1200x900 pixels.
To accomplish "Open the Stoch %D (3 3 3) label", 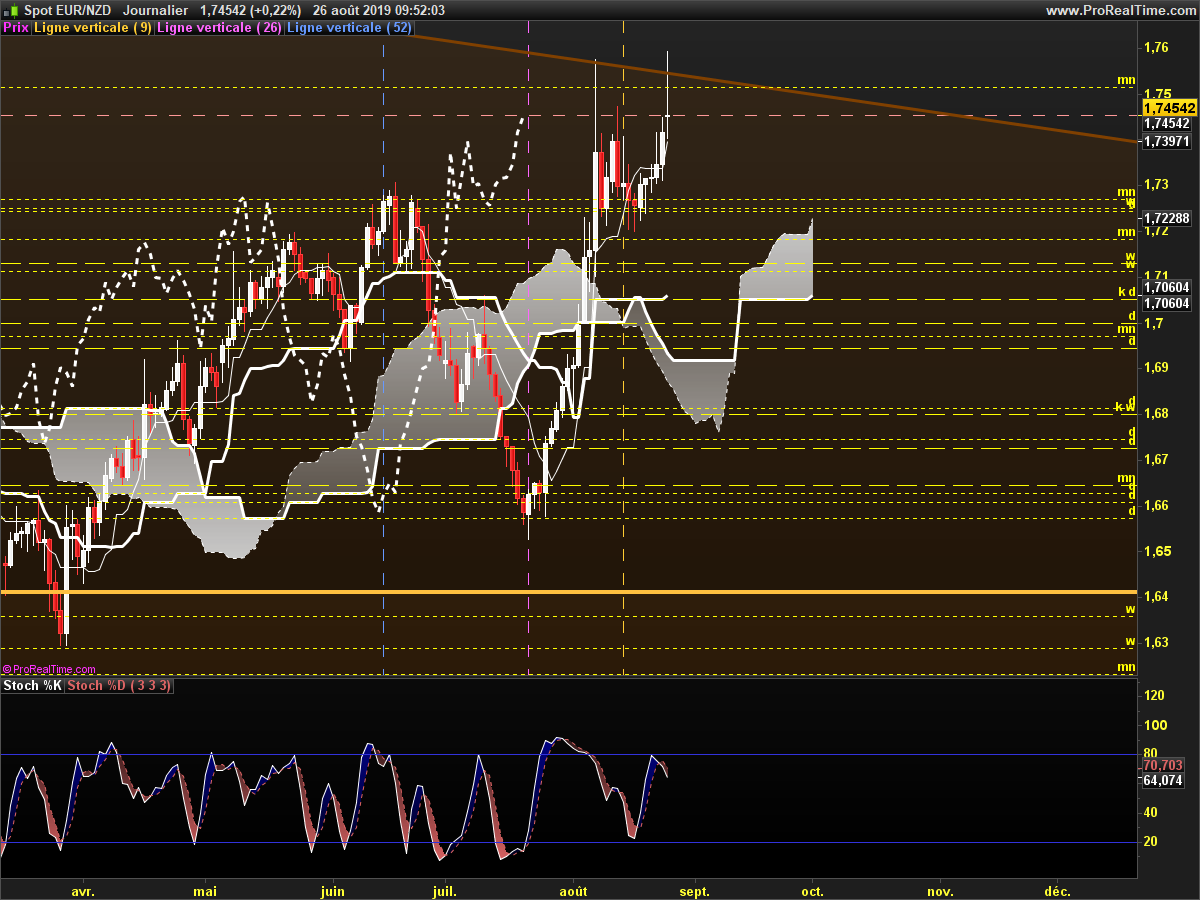I will 119,685.
